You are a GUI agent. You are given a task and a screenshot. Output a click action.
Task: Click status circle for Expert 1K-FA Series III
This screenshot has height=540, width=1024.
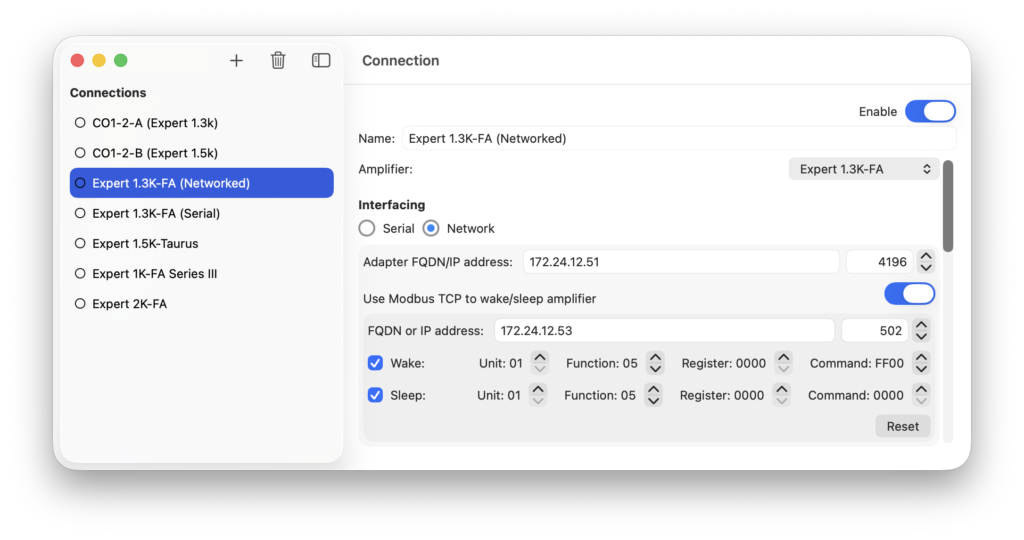pyautogui.click(x=80, y=273)
